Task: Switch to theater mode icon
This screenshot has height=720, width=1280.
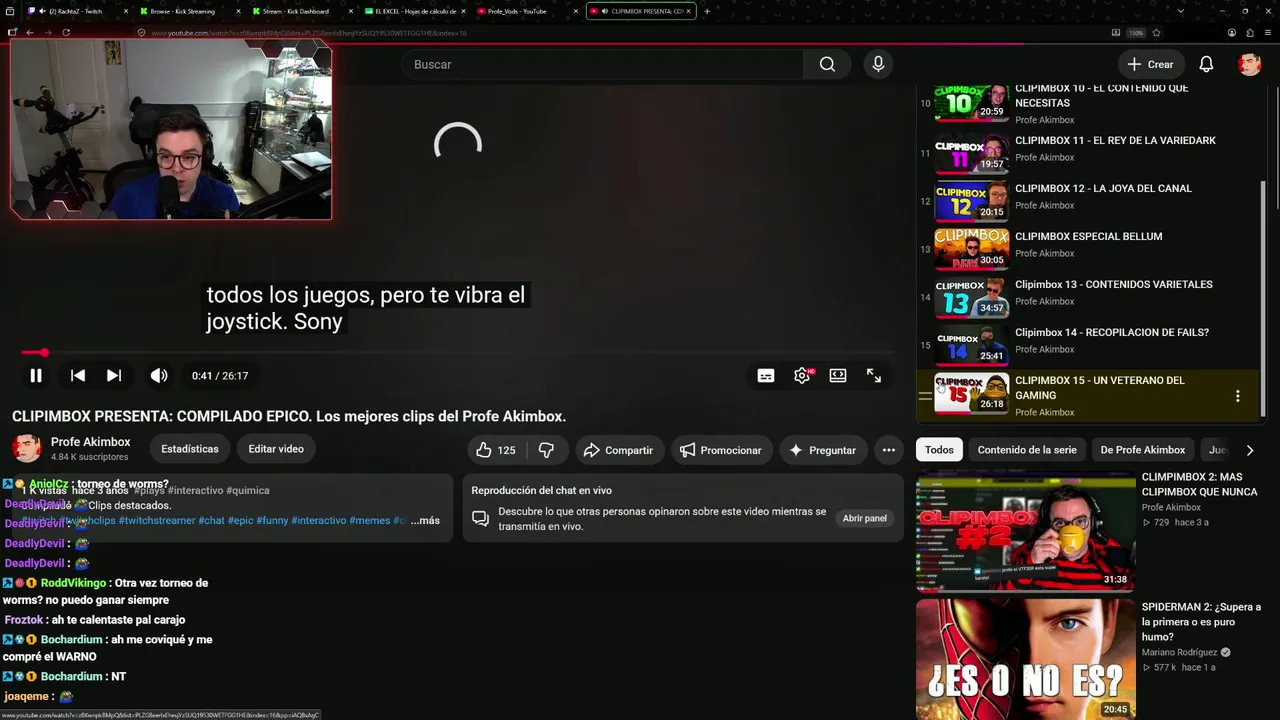Action: [x=838, y=376]
